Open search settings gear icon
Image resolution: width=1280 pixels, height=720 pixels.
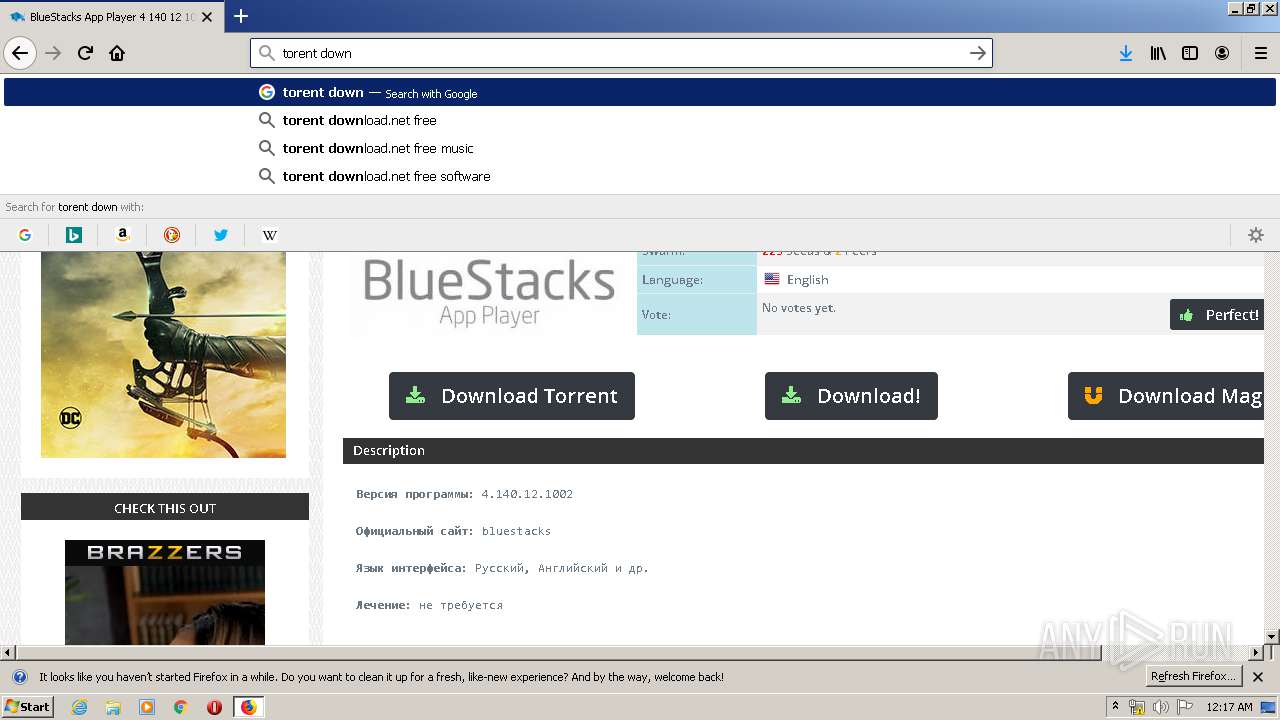(x=1256, y=235)
